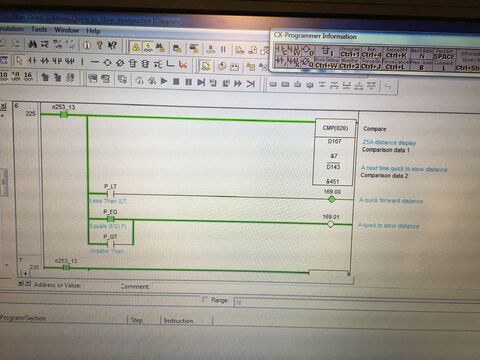
Task: Select the n253_13 contact on rung 6
Action: (64, 115)
